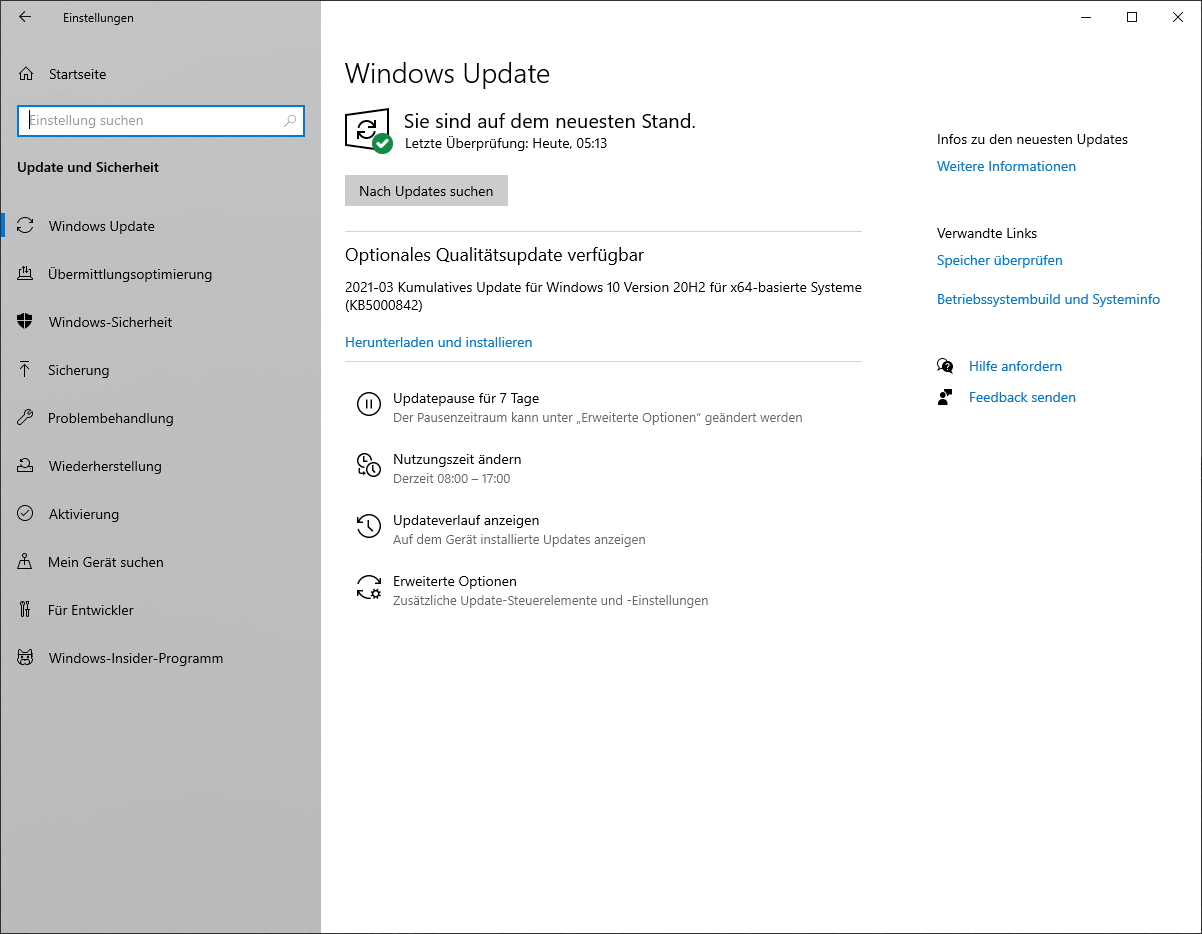The height and width of the screenshot is (934, 1202).
Task: Click the Hilfe anfordern chat icon
Action: pos(945,366)
